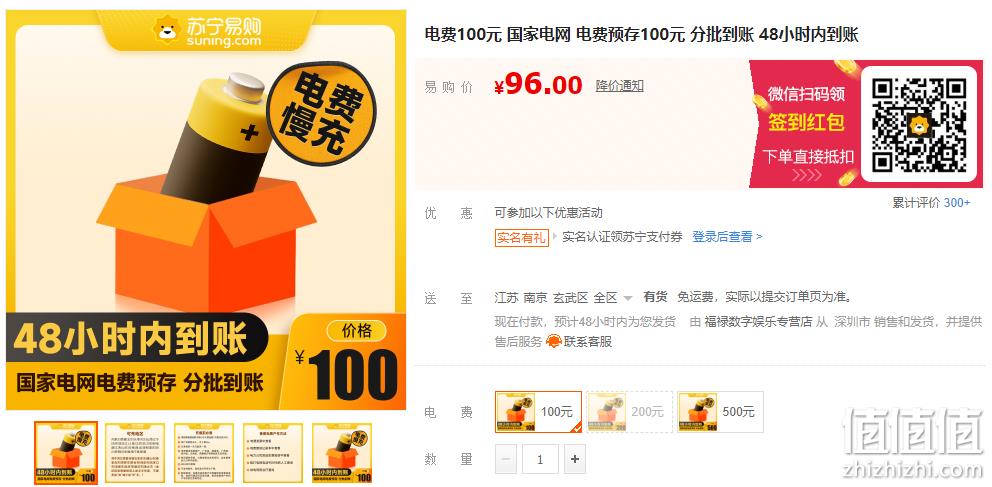Viewport: 992px width, 487px height.
Task: Expand the delivery region dropdown arrow
Action: coord(628,298)
